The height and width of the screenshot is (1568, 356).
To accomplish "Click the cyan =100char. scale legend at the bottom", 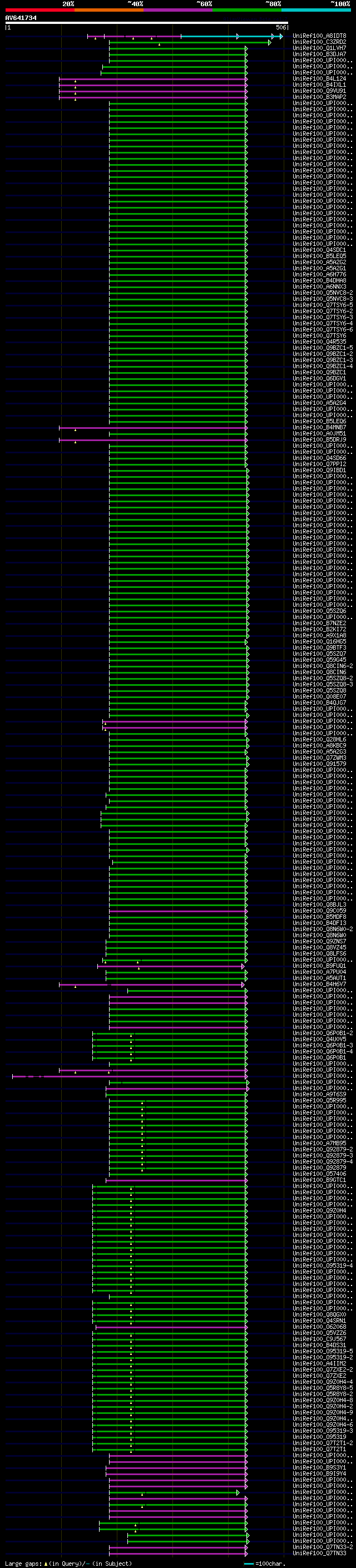I will point(265,1564).
